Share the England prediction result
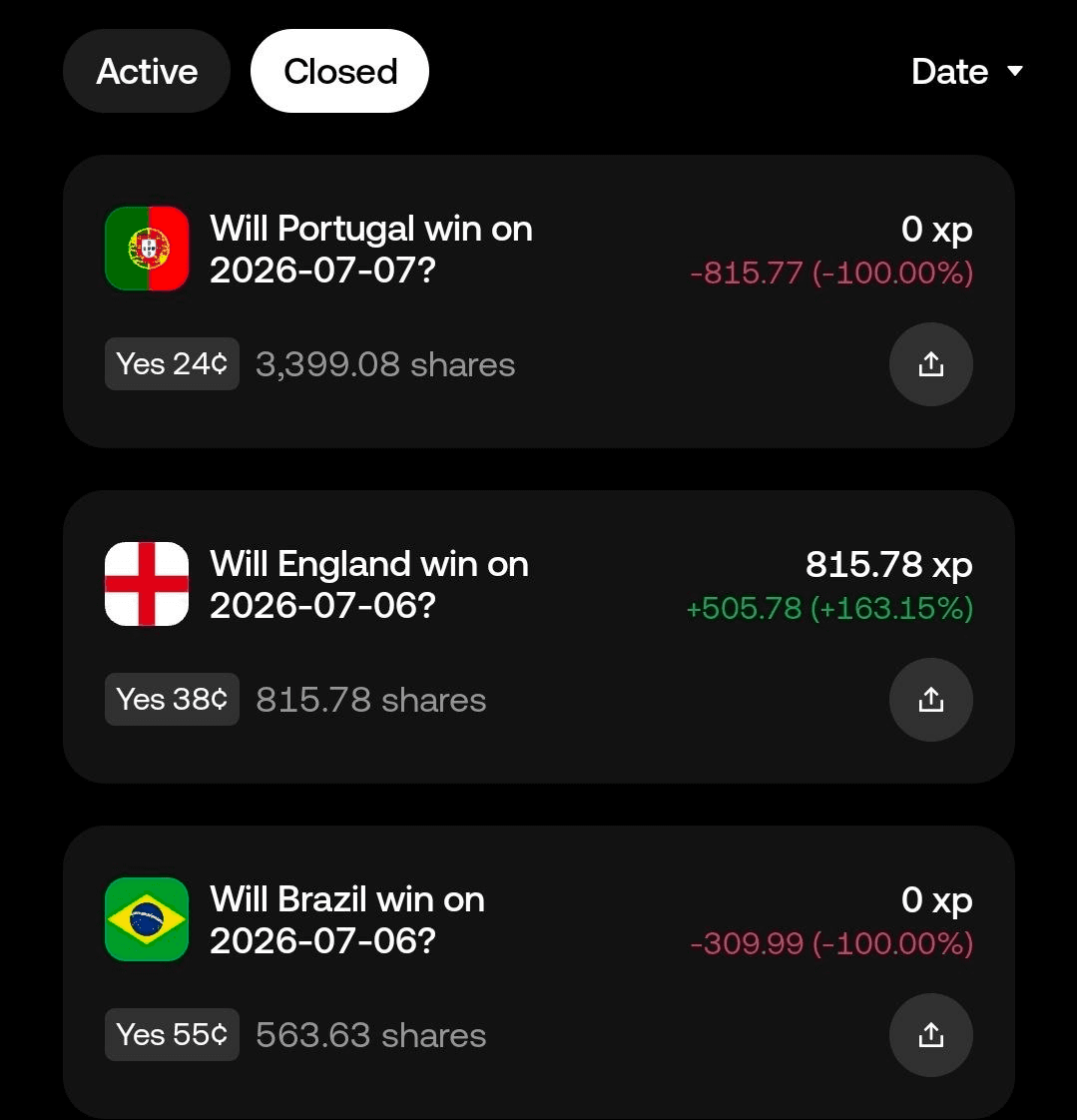 click(930, 700)
